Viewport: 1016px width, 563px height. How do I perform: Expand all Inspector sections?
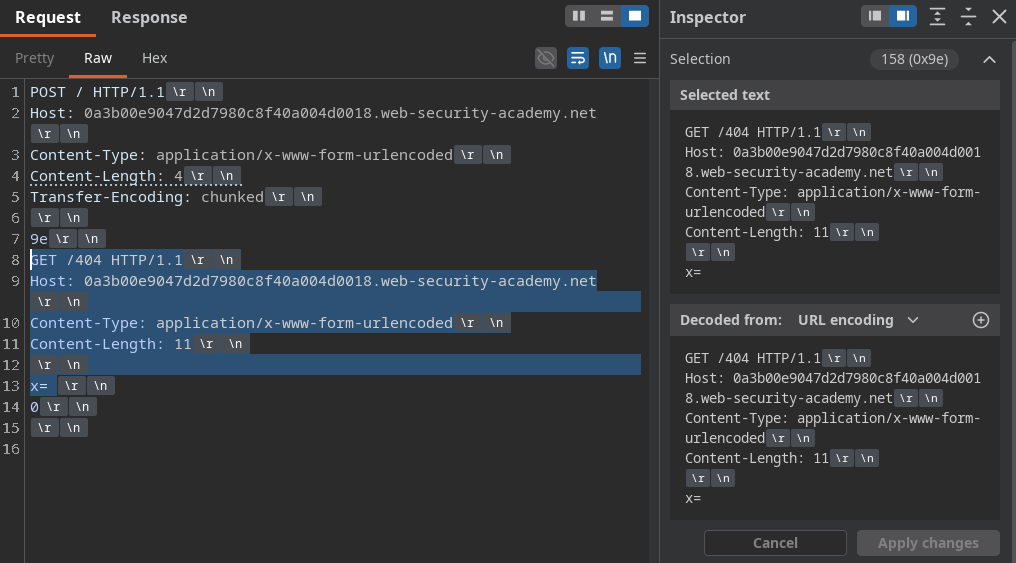point(937,16)
